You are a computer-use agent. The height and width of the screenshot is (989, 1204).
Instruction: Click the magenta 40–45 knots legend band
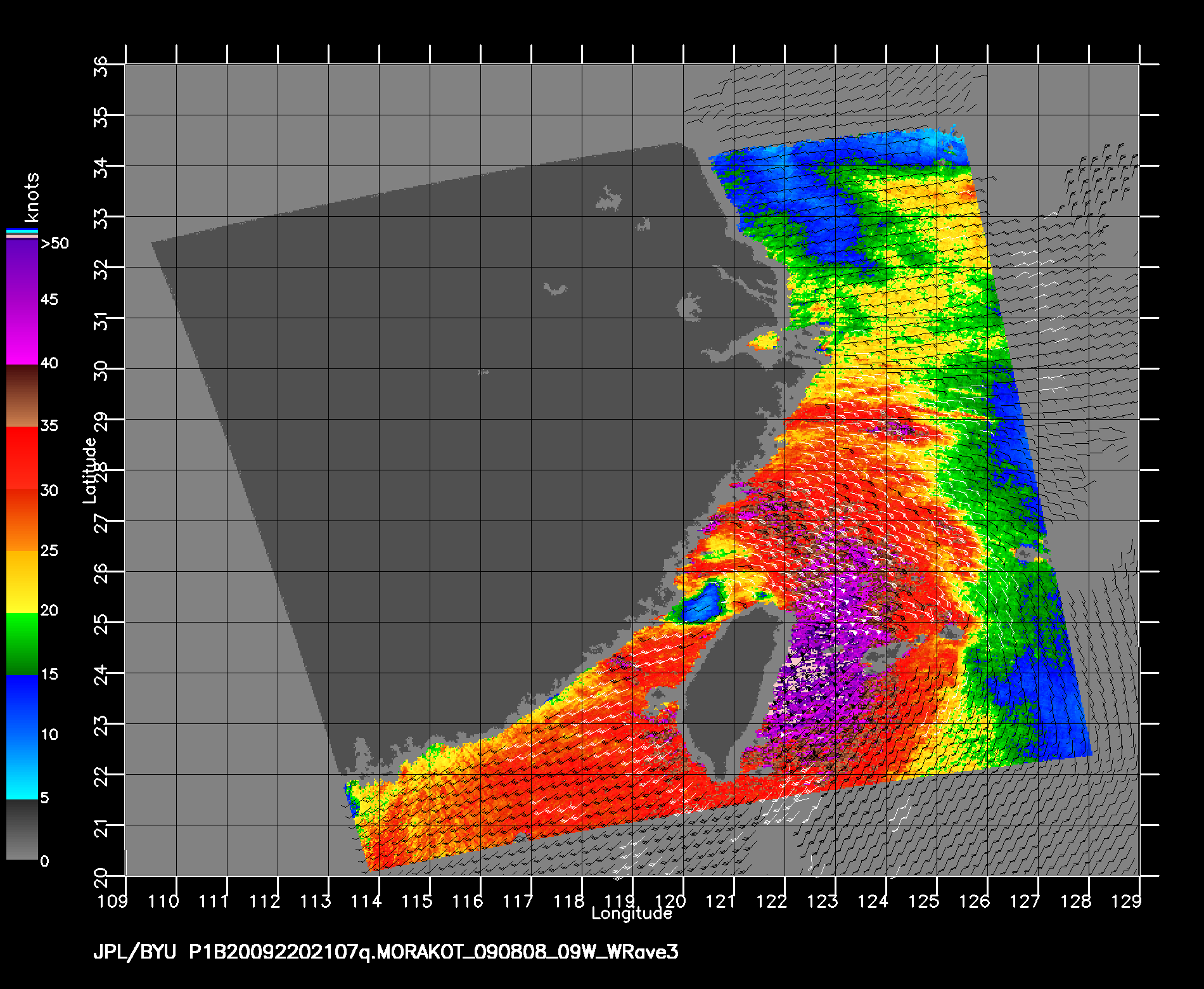(22, 333)
